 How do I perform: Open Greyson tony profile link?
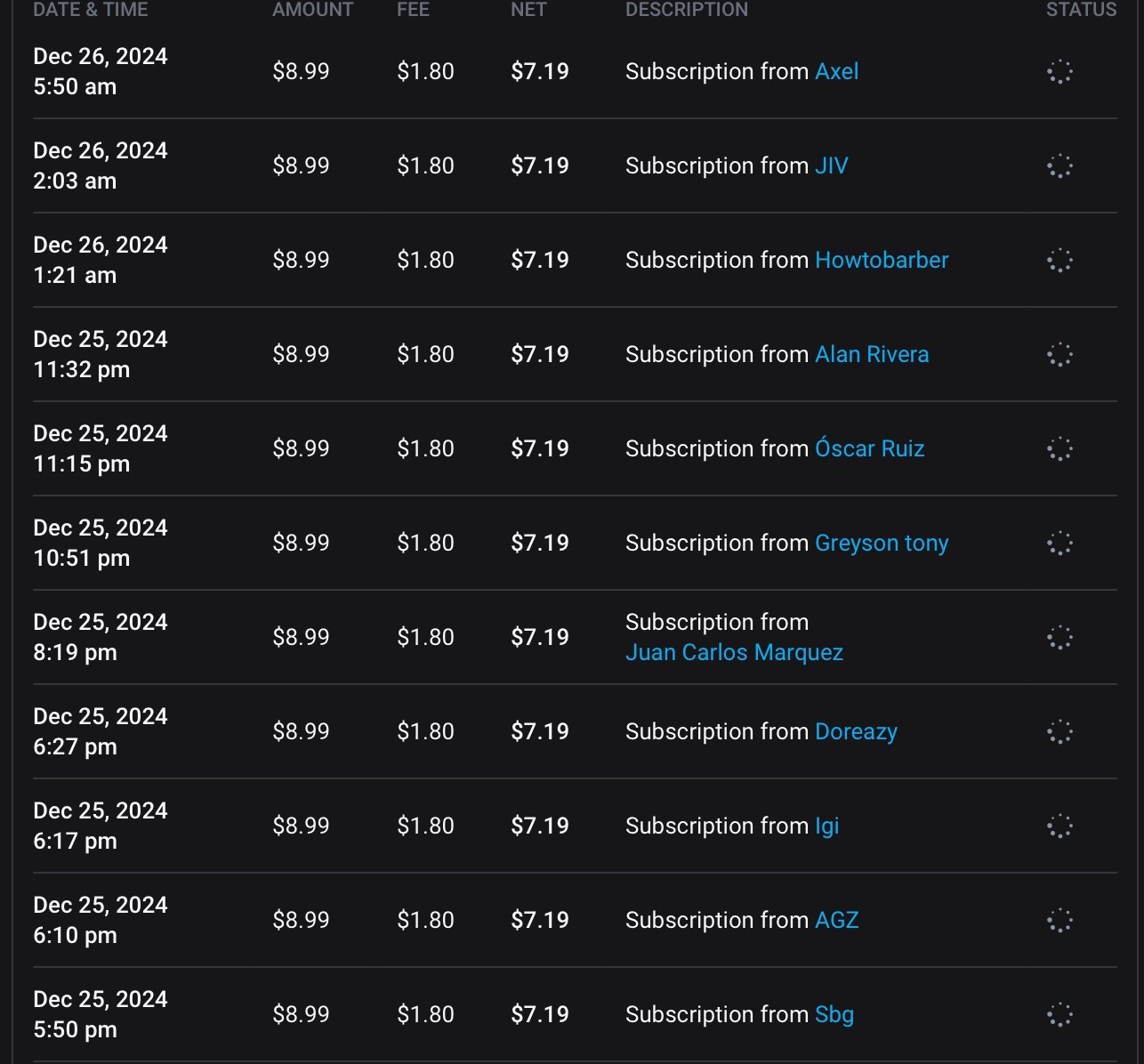click(881, 543)
